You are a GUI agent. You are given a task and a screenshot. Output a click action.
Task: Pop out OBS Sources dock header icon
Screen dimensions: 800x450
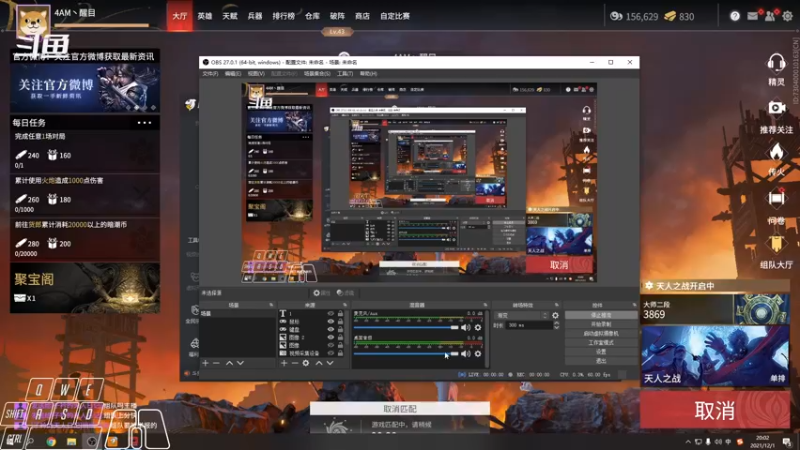tap(345, 305)
